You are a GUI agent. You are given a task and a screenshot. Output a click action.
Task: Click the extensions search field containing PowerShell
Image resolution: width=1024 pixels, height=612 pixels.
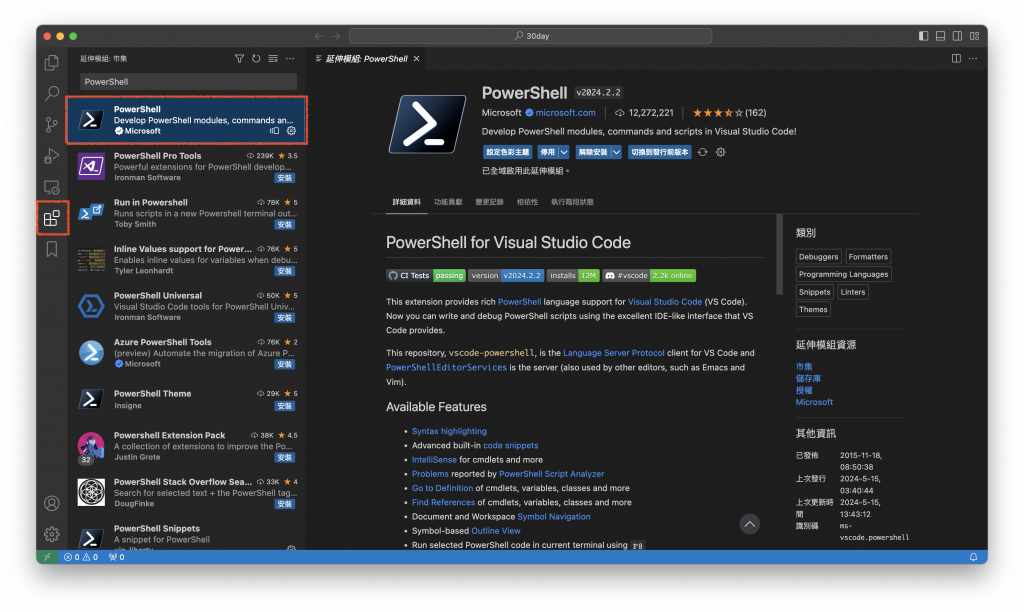tap(188, 82)
